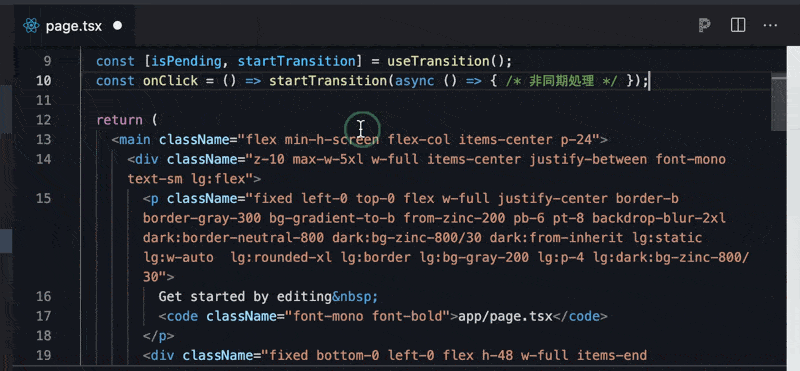This screenshot has height=371, width=800.
Task: Click the p tag name on line 15
Action: pyautogui.click(x=155, y=199)
